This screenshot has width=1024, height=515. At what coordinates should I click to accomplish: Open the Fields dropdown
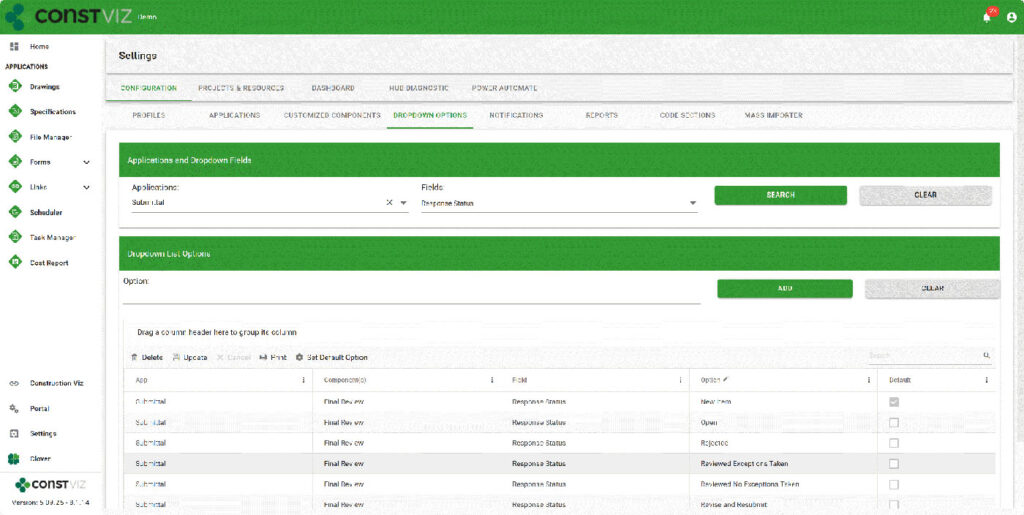click(692, 203)
